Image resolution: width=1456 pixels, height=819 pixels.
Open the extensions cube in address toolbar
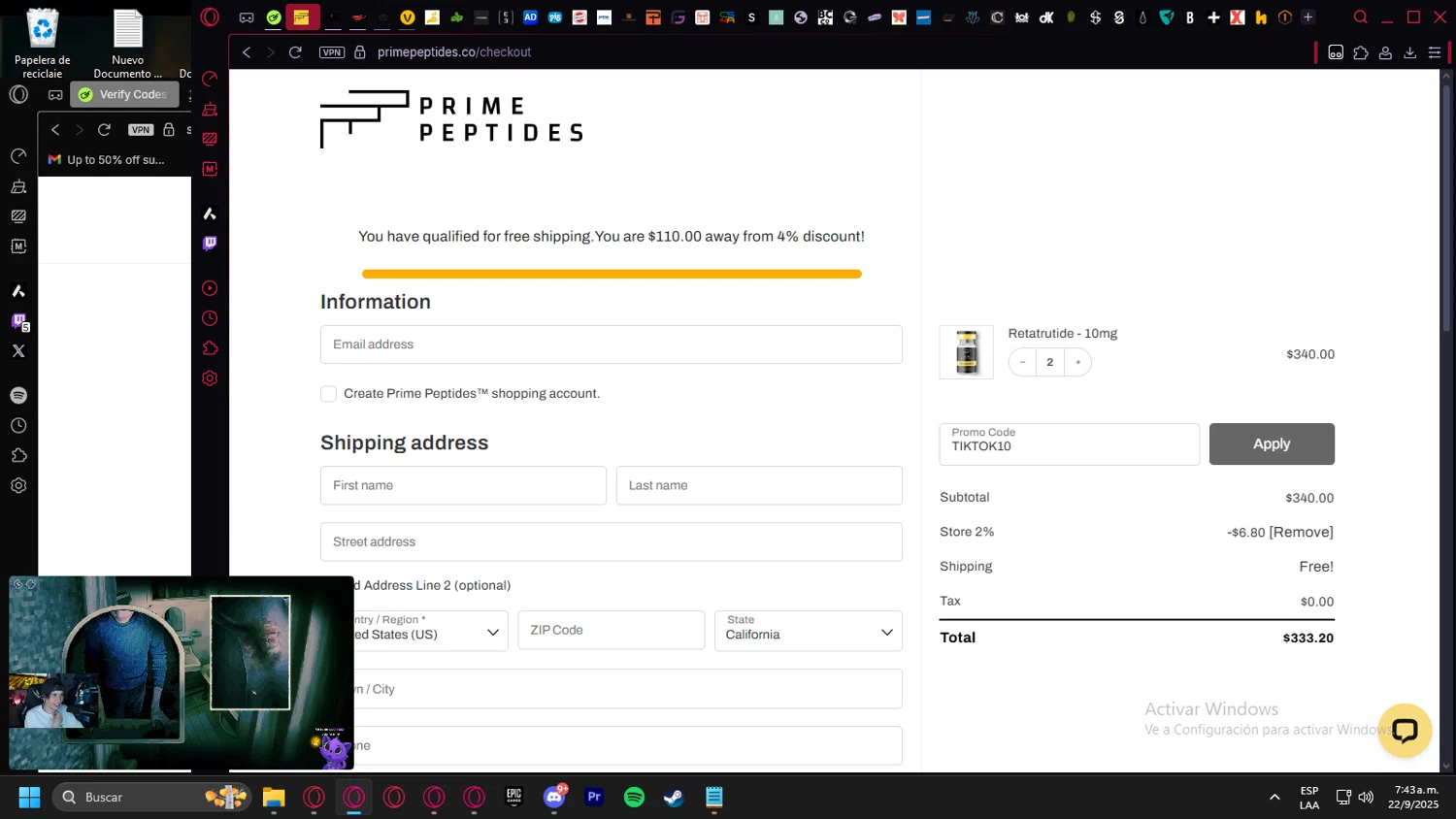(1361, 52)
